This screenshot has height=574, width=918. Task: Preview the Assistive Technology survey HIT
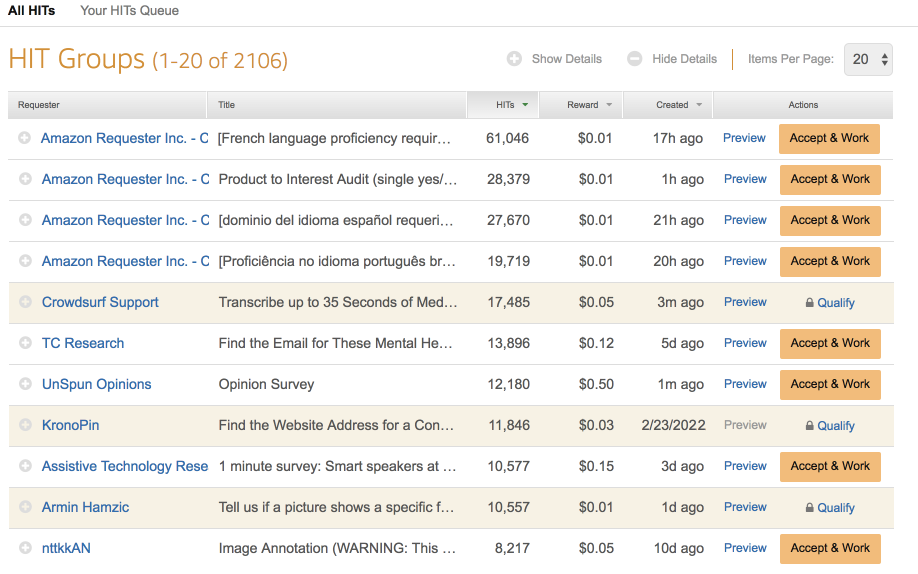[745, 466]
